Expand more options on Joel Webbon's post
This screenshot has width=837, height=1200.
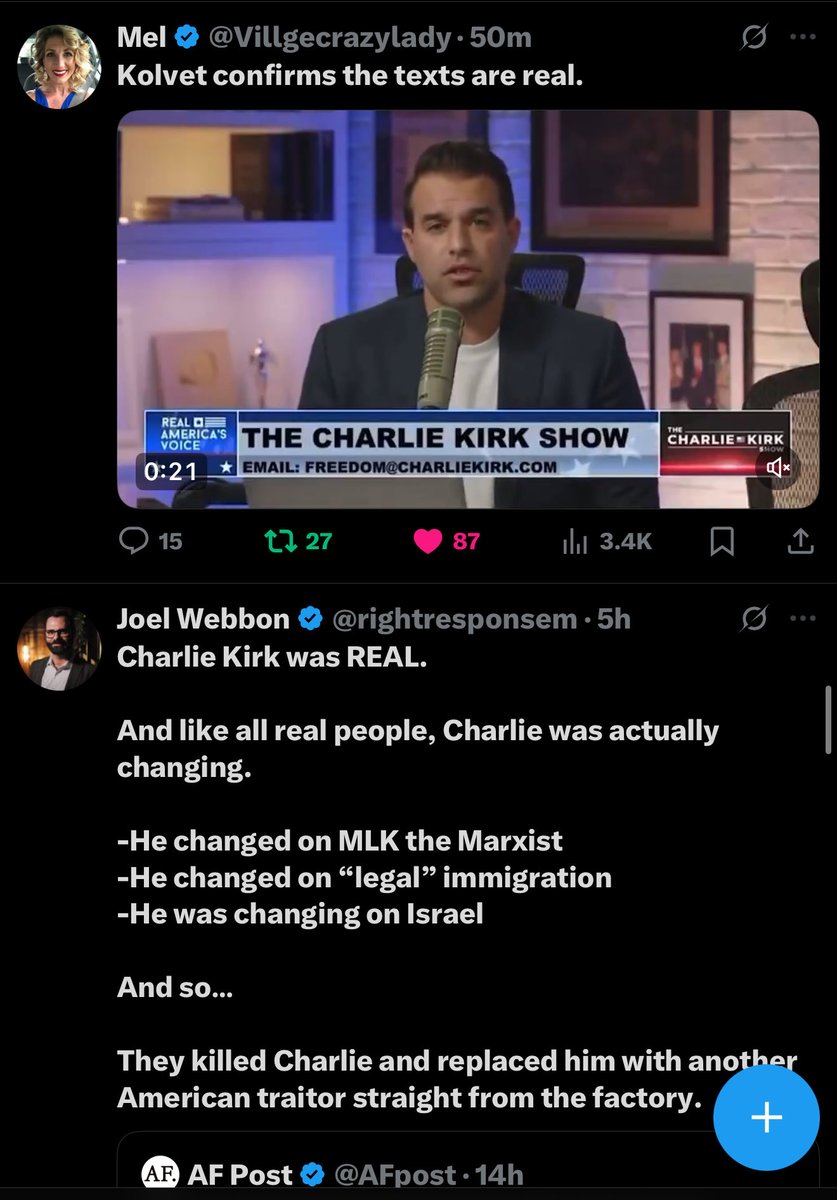(x=803, y=620)
